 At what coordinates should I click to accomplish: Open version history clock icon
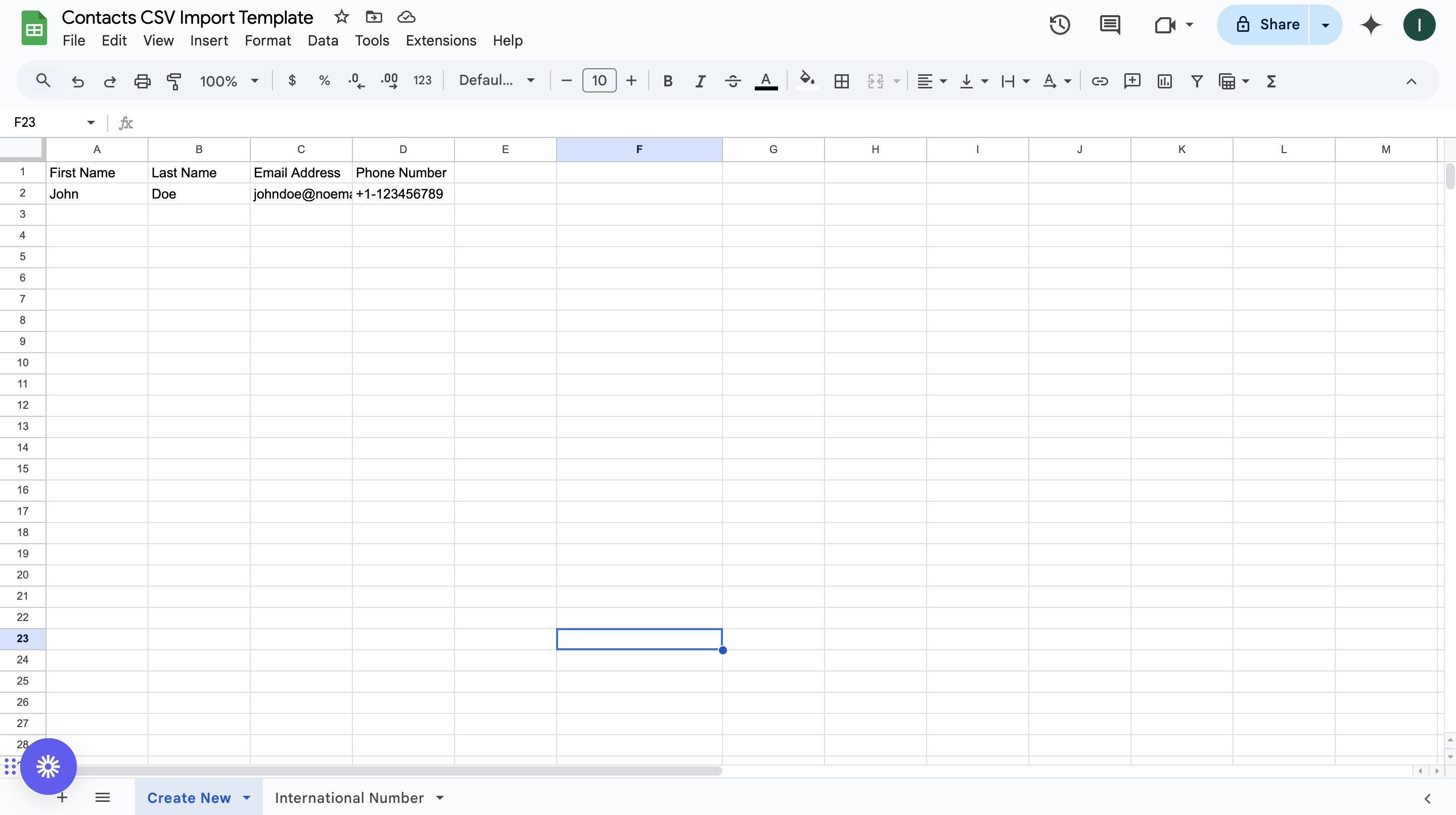point(1060,25)
